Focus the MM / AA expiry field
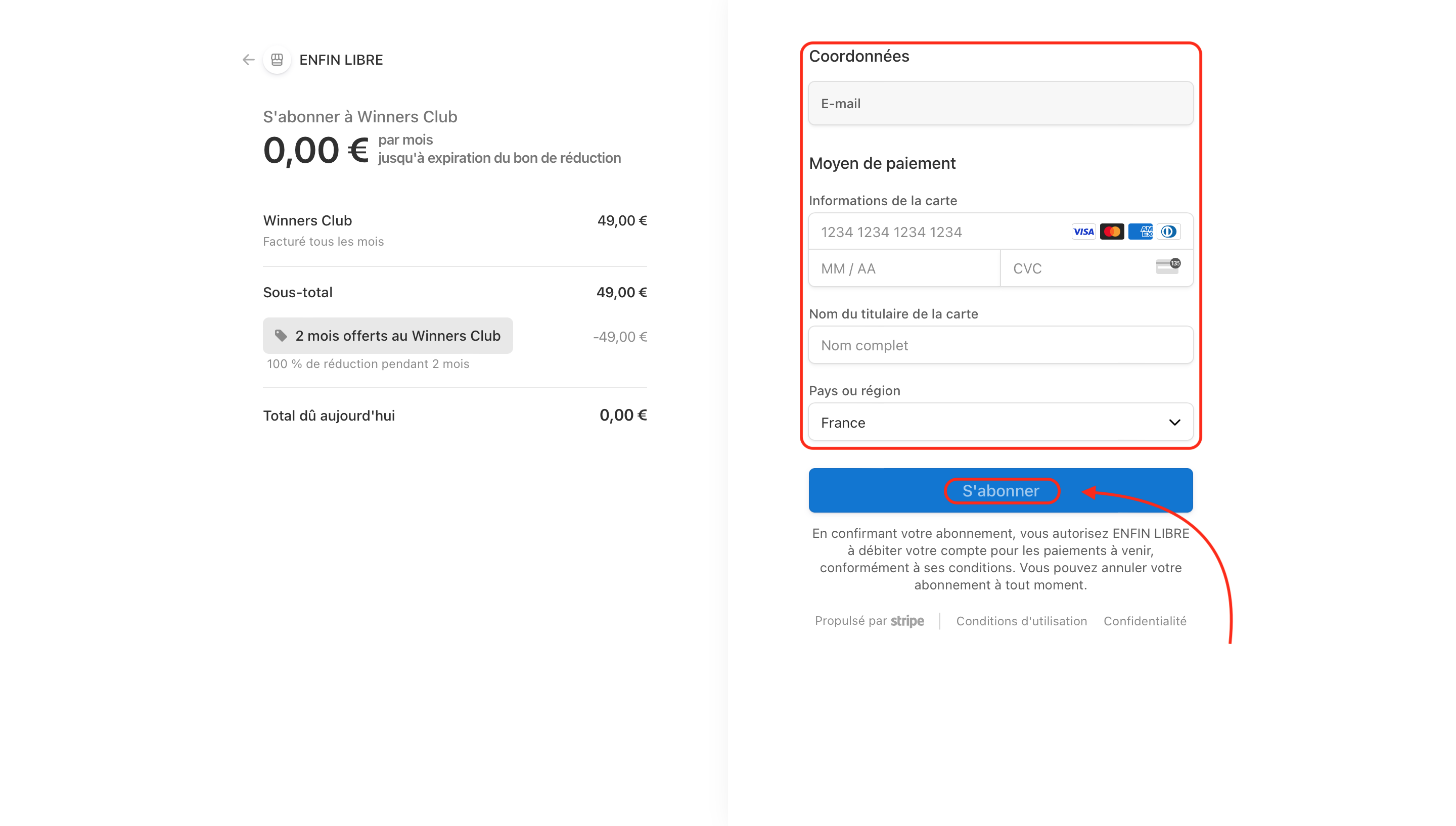This screenshot has width=1456, height=826. [x=904, y=268]
